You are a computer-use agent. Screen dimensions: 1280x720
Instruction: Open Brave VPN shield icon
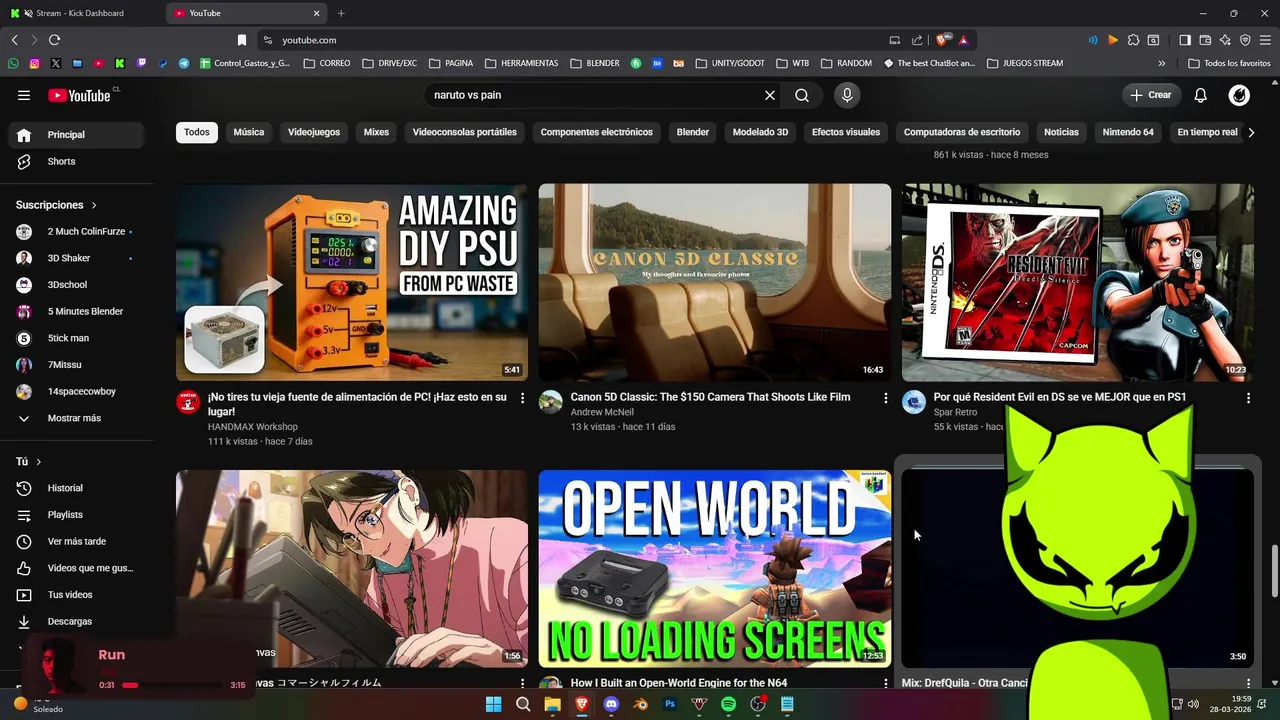pyautogui.click(x=1245, y=40)
